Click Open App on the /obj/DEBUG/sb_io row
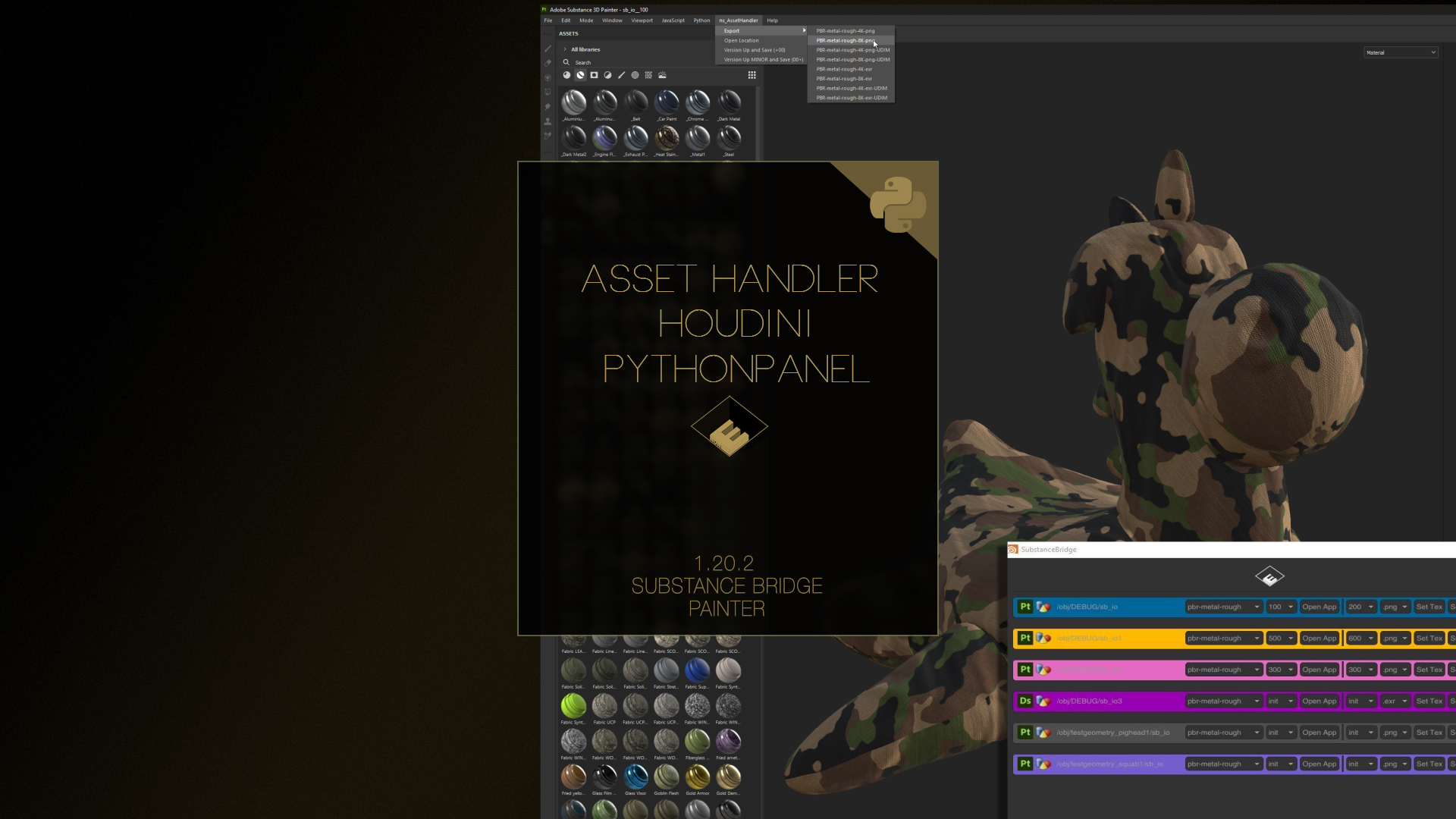The height and width of the screenshot is (819, 1456). coord(1319,607)
